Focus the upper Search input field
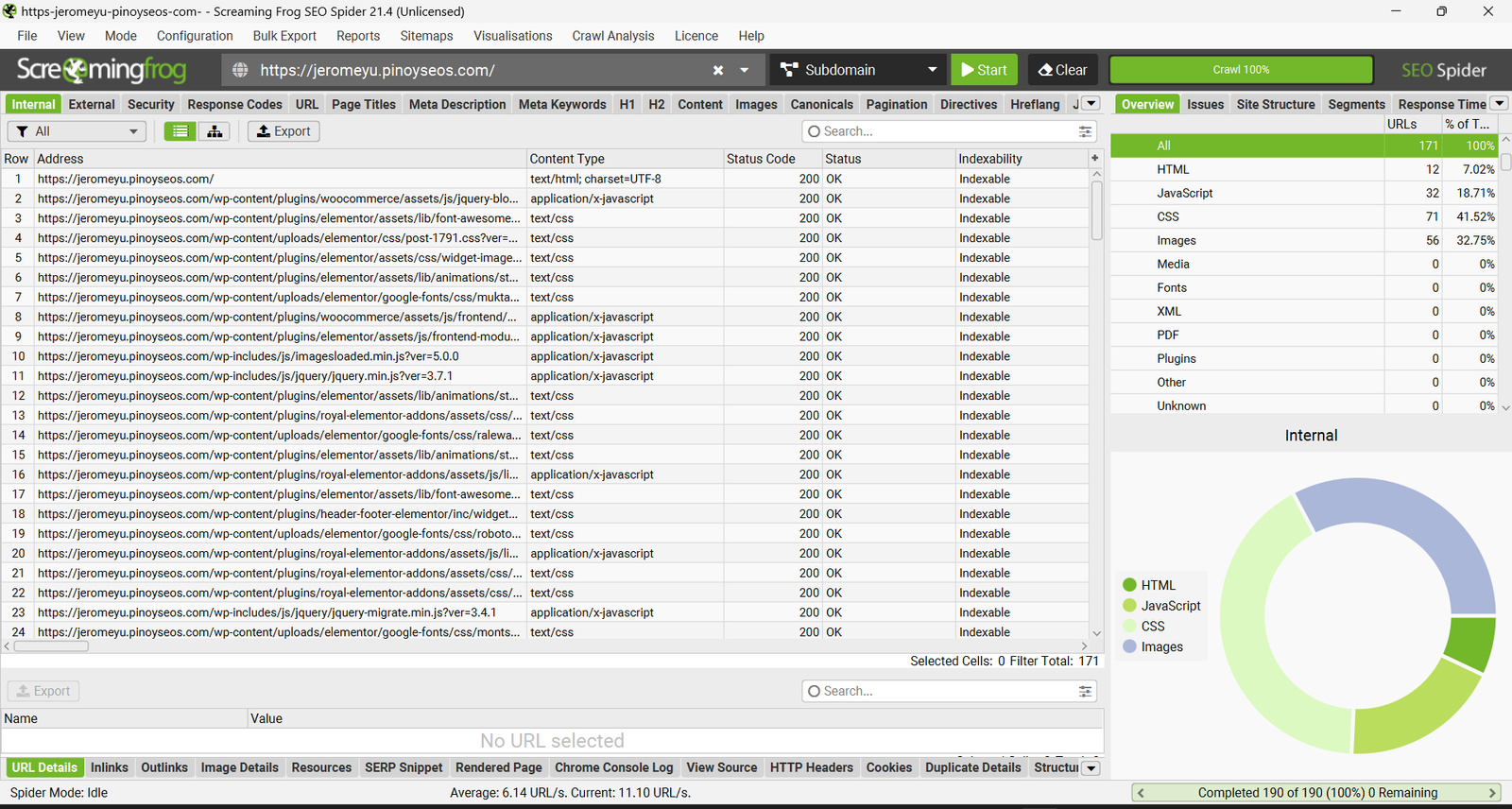Viewport: 1512px width, 809px height. [949, 131]
